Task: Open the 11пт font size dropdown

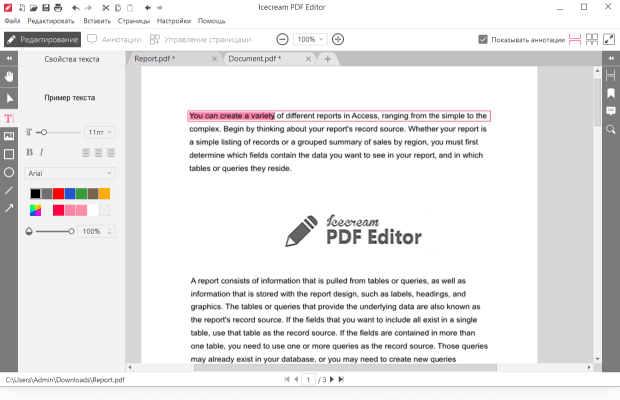Action: point(100,132)
